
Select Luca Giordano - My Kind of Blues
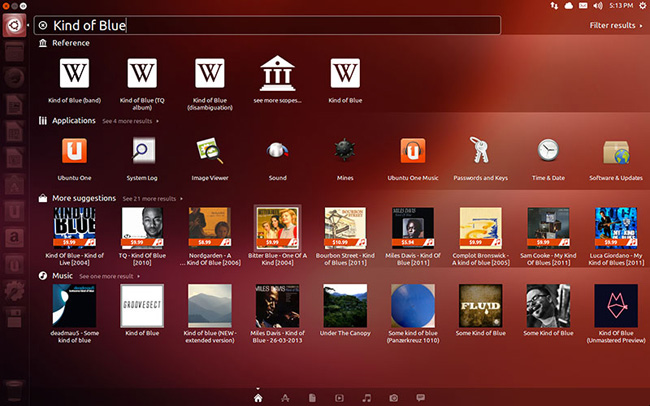coord(616,227)
